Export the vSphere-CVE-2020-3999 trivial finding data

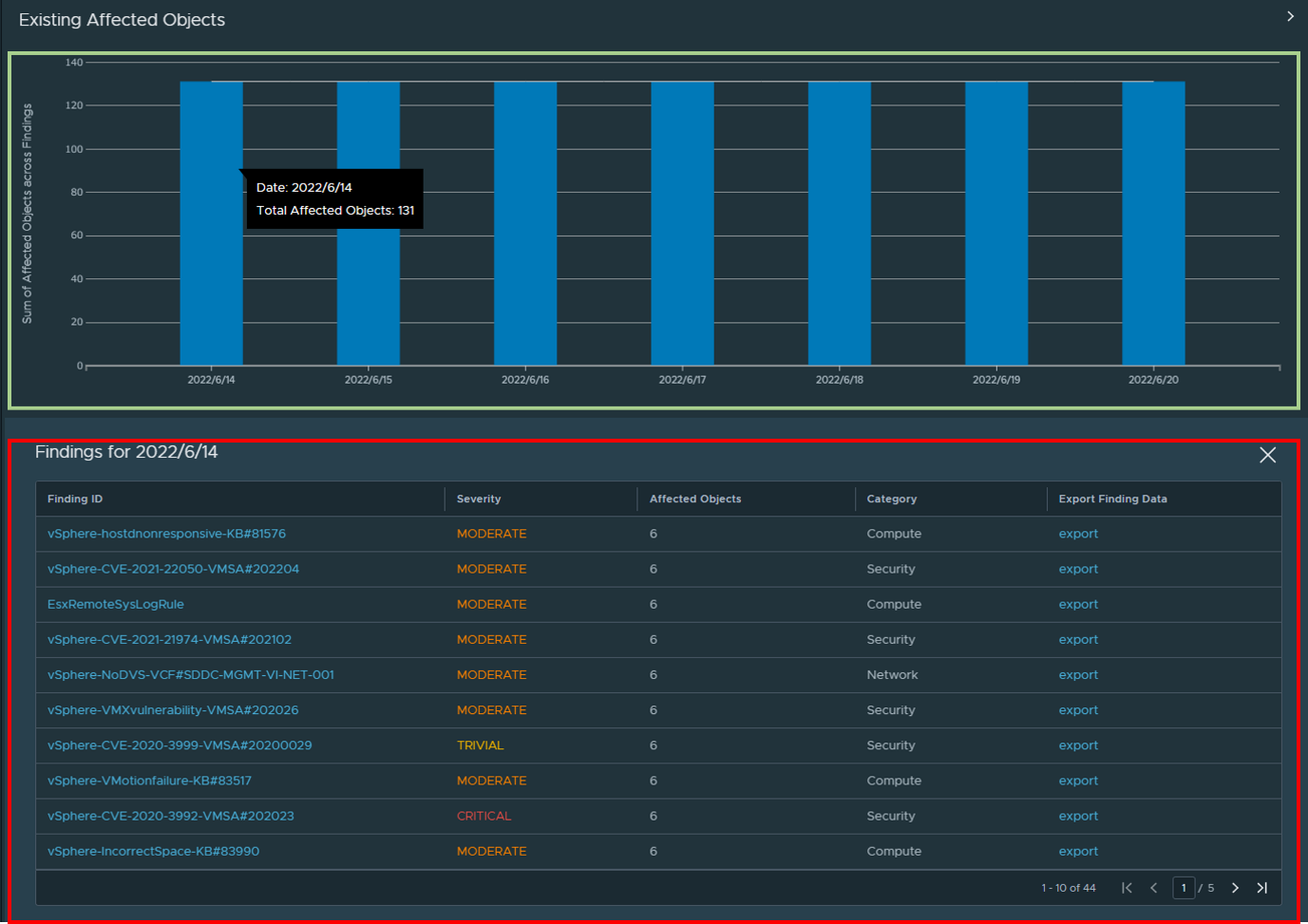[x=1078, y=745]
